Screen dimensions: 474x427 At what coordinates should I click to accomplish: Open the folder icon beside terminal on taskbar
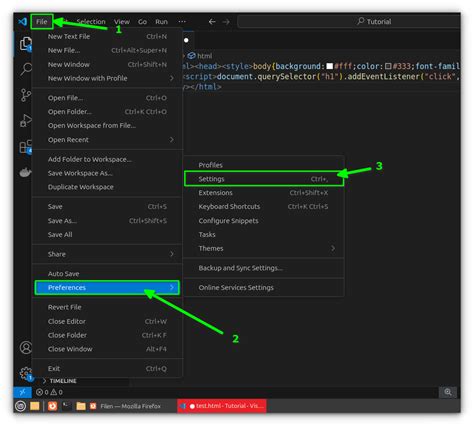[x=81, y=406]
